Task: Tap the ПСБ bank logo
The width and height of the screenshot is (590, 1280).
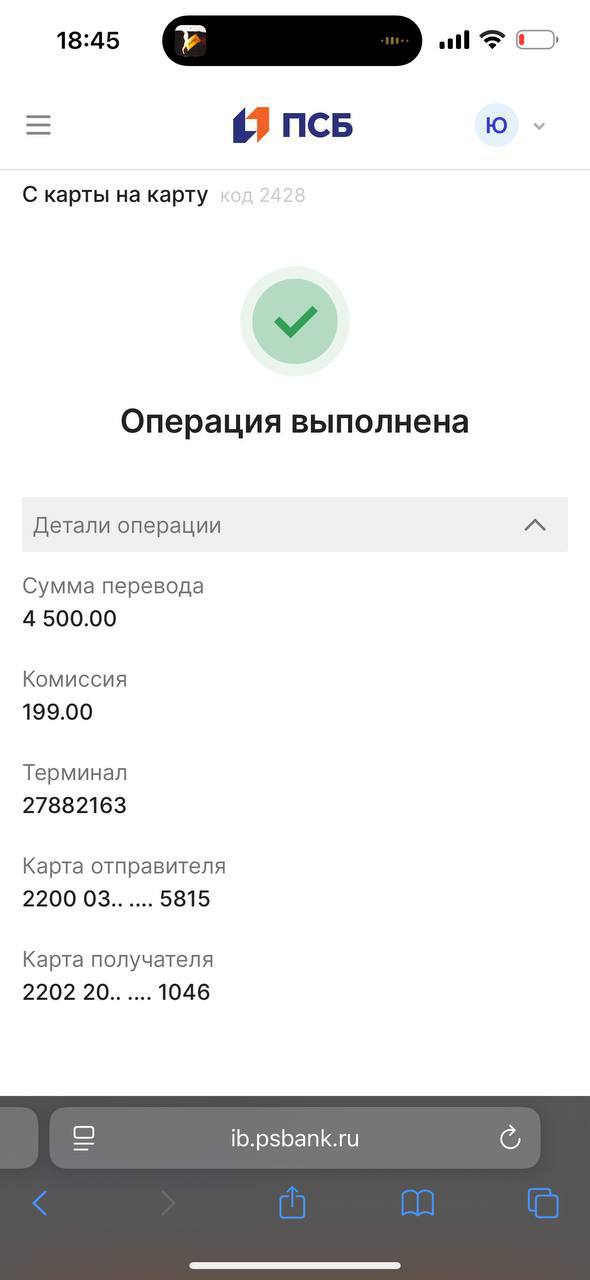Action: coord(293,125)
